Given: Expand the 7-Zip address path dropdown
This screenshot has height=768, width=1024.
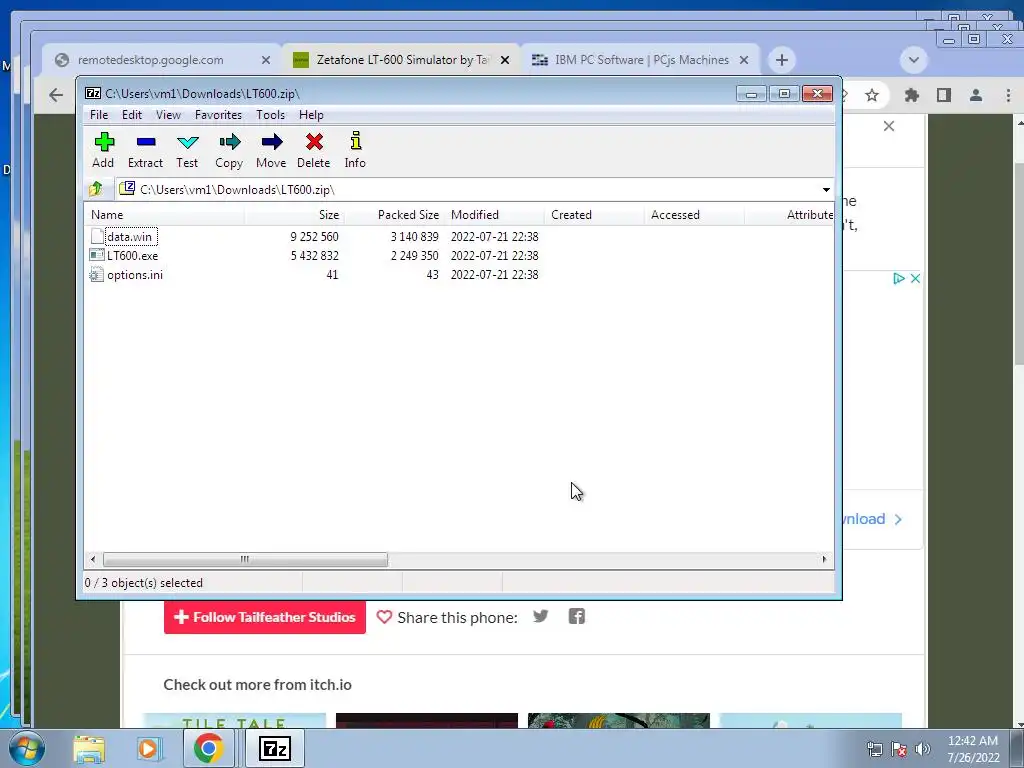Looking at the screenshot, I should (x=826, y=189).
